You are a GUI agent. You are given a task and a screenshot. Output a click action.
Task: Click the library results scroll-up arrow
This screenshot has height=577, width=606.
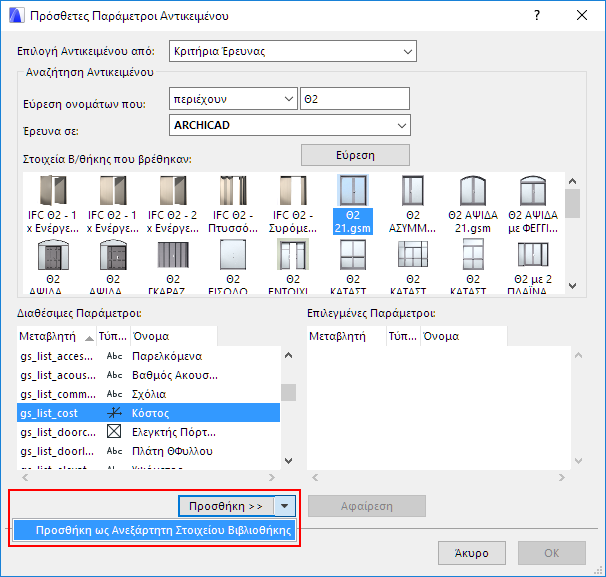(x=573, y=181)
